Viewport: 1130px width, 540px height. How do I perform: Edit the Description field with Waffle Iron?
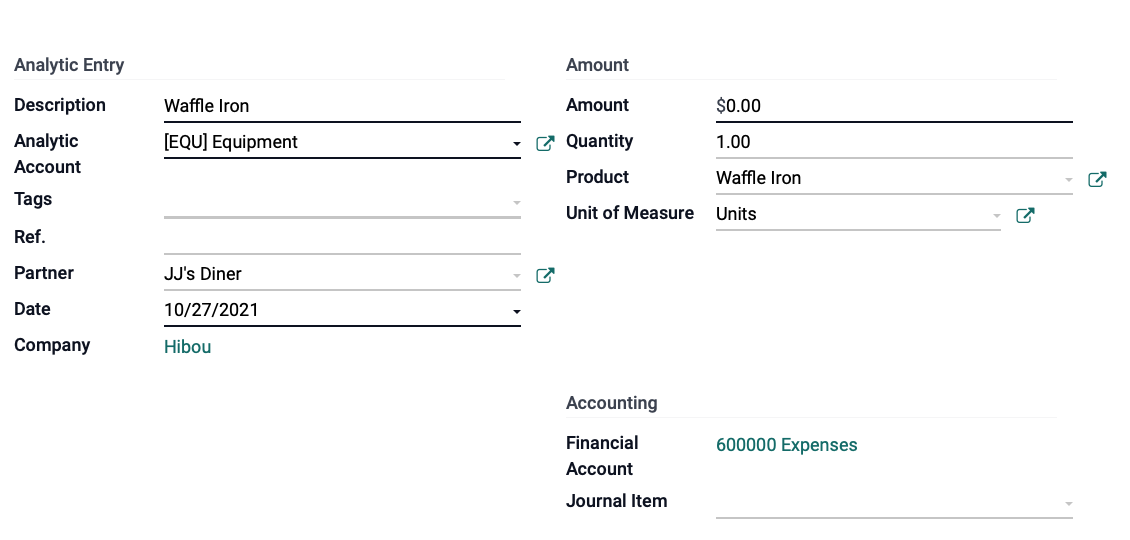coord(342,107)
